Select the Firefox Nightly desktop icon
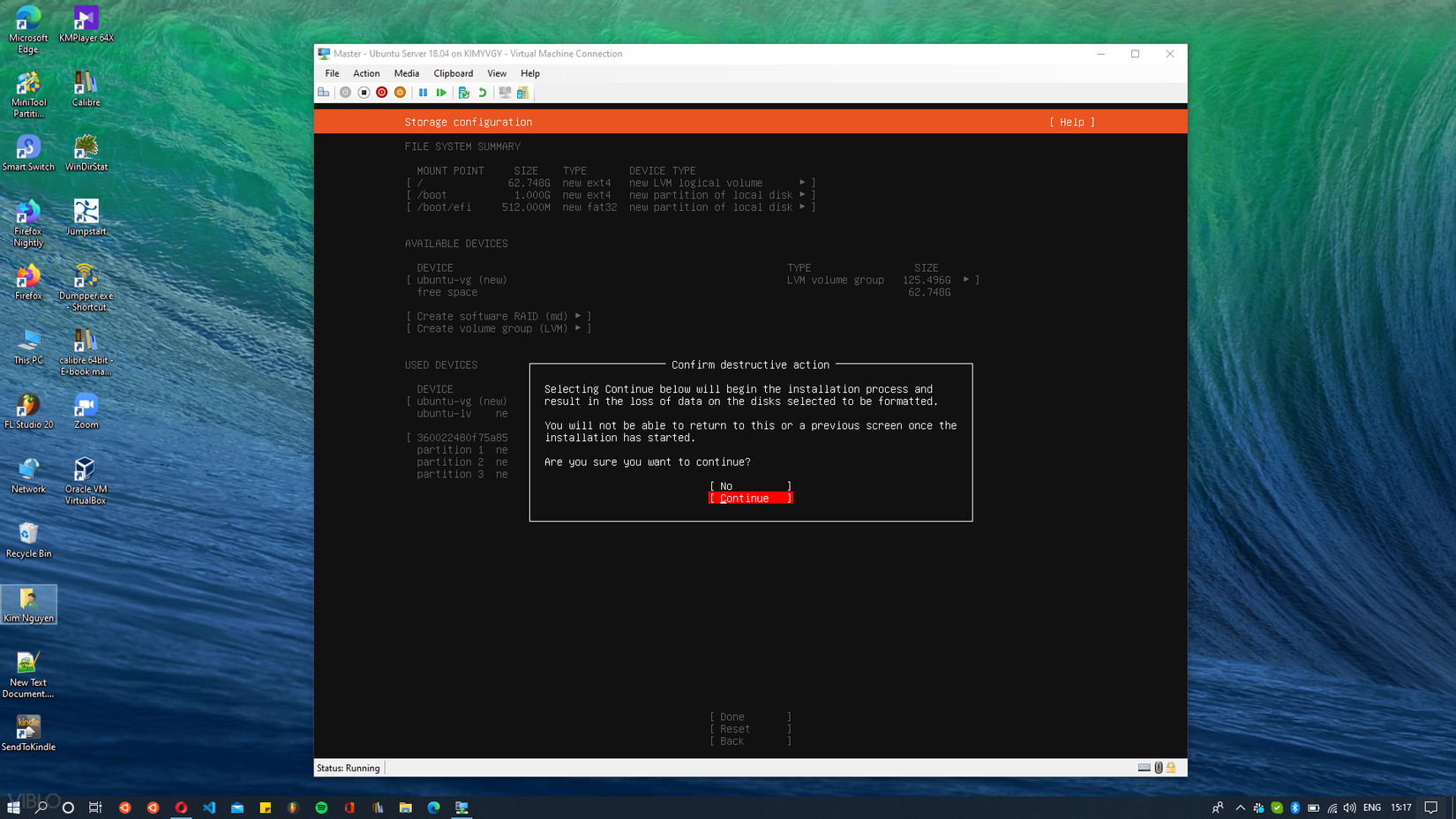This screenshot has height=819, width=1456. 28,223
